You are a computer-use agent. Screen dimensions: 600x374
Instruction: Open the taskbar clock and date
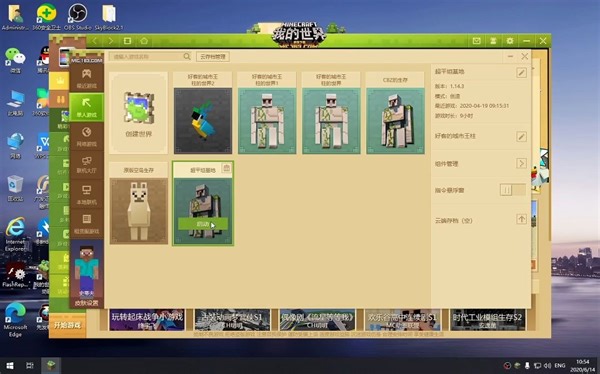pos(582,366)
